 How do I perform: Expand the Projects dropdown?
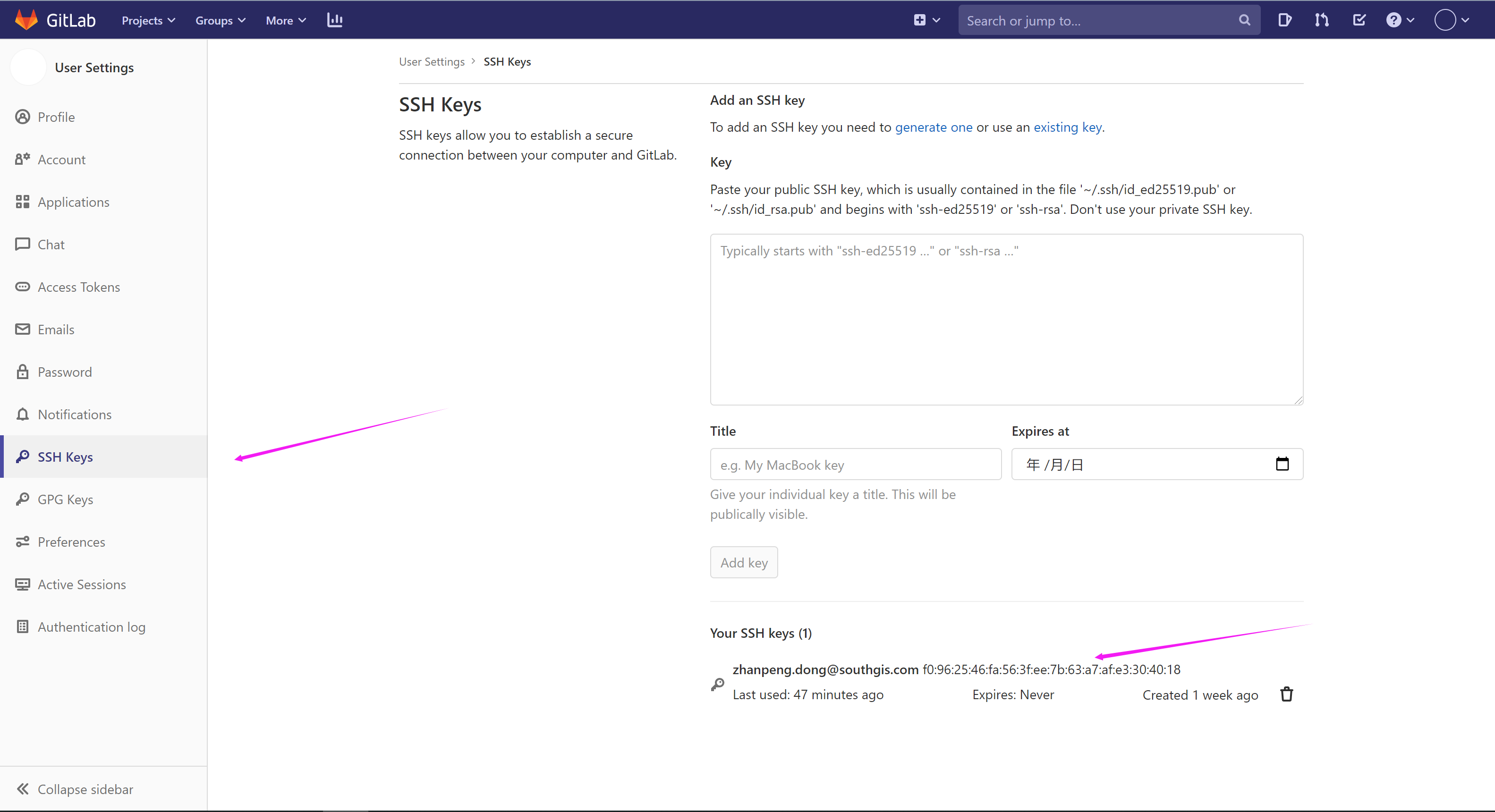pyautogui.click(x=148, y=20)
